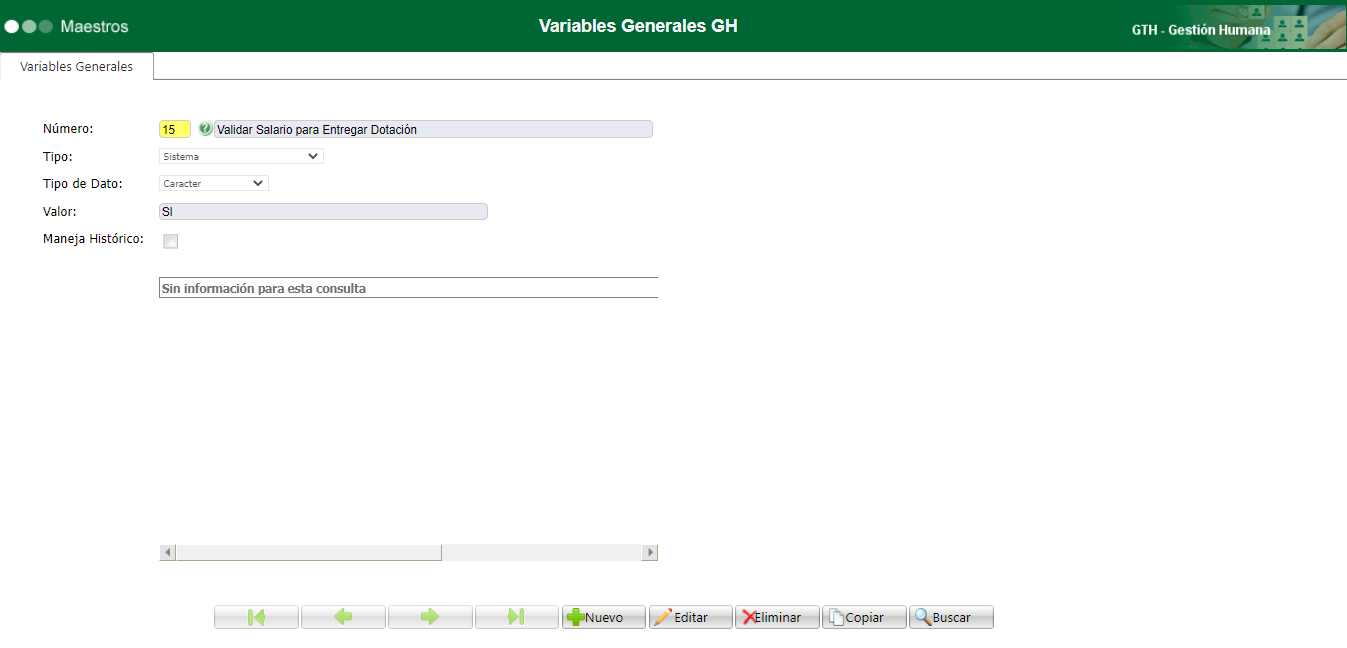Screen dimensions: 1347x648
Task: Delete the record with Eliminar
Action: tap(778, 617)
